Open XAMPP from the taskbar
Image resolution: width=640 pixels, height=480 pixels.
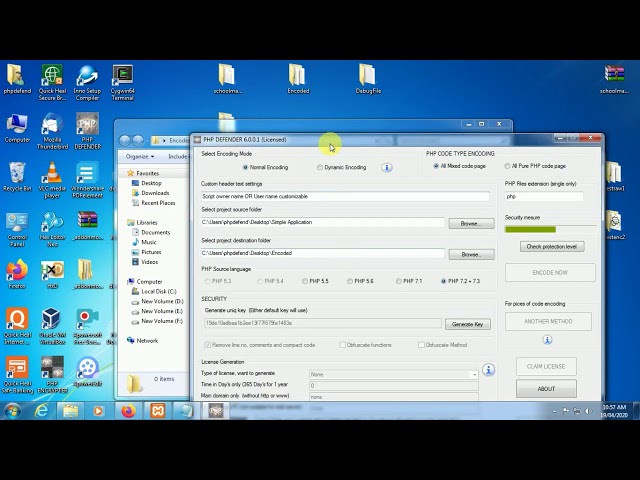(x=157, y=411)
